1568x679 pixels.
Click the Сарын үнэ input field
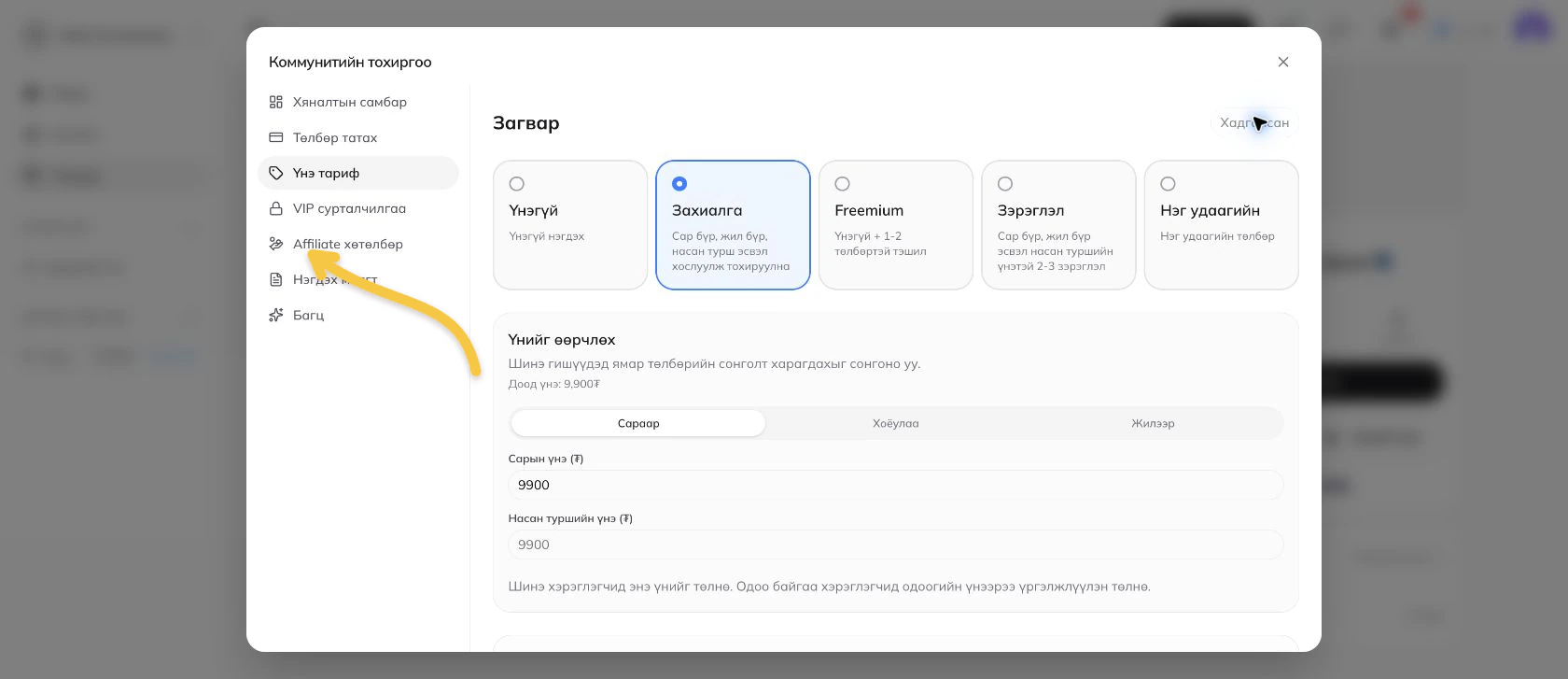pos(896,485)
